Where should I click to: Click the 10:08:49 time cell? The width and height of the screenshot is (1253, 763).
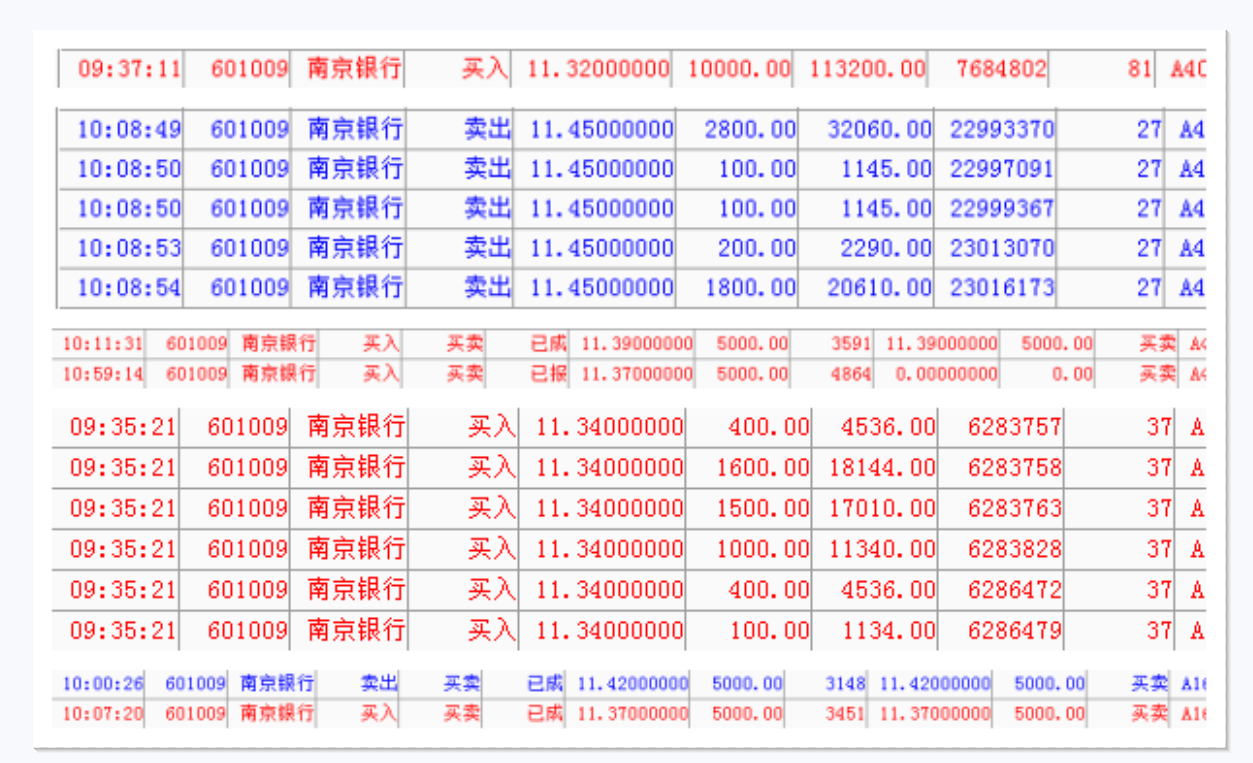pyautogui.click(x=129, y=129)
